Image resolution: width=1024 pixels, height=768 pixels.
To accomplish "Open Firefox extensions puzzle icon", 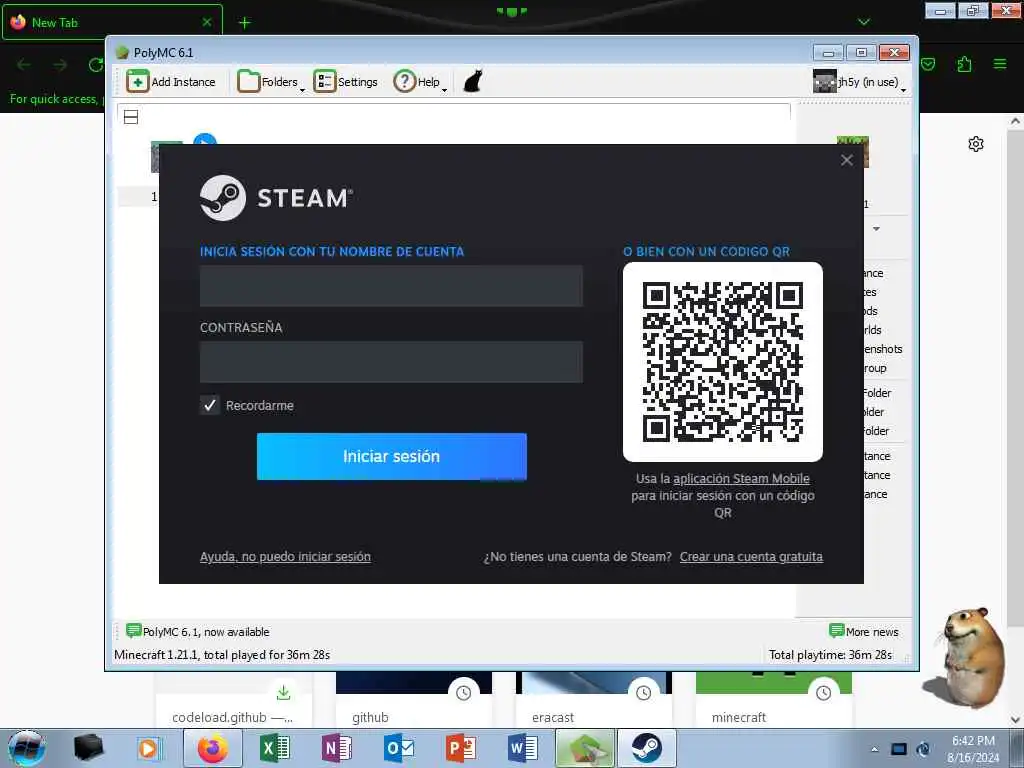I will pyautogui.click(x=964, y=64).
